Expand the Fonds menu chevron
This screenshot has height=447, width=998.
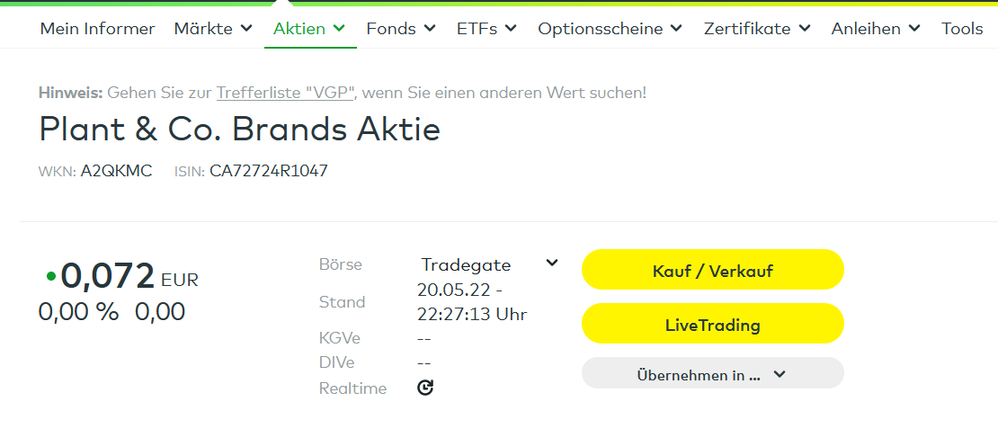430,29
